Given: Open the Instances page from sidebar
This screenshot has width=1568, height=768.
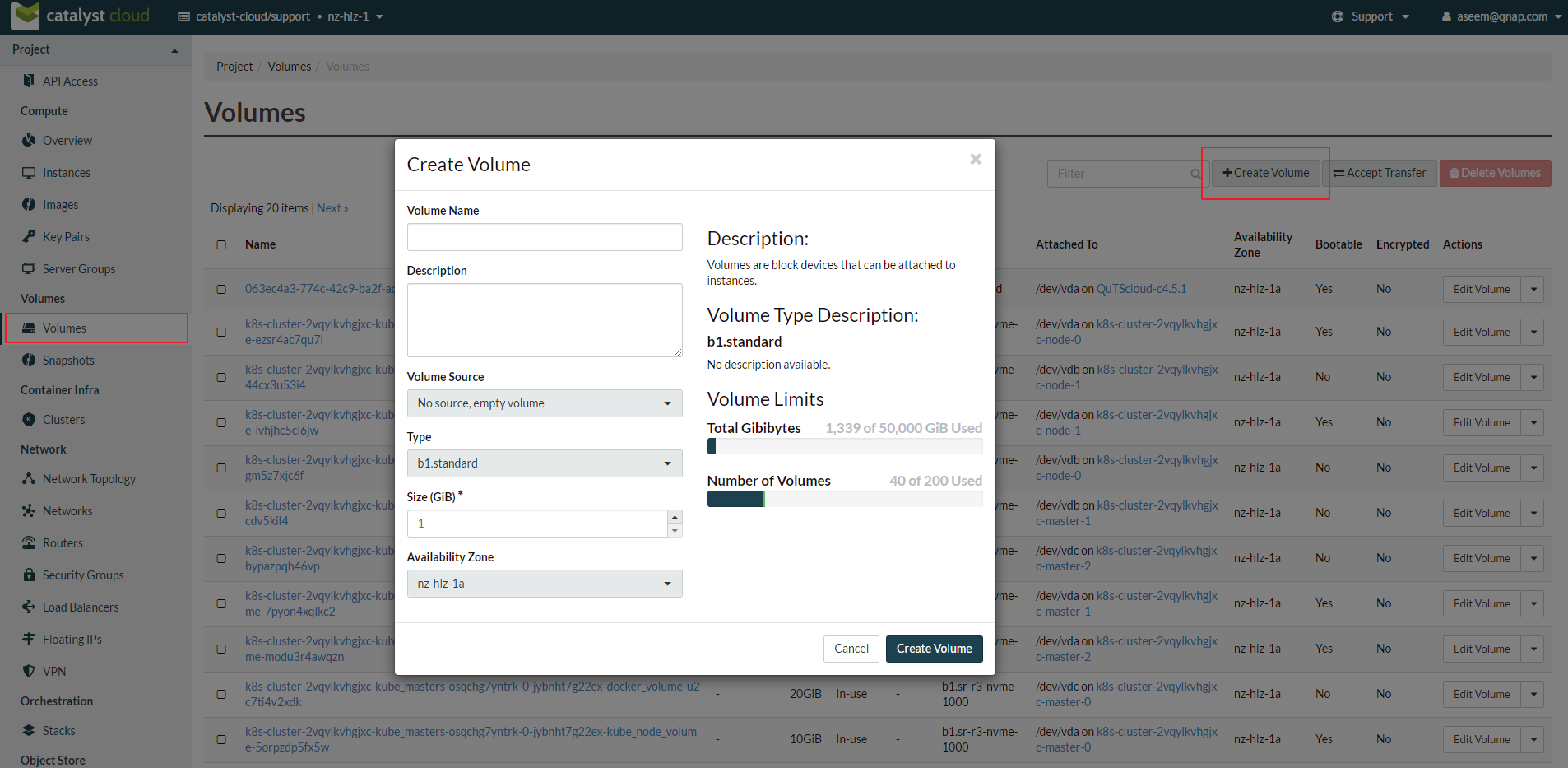Looking at the screenshot, I should [67, 173].
